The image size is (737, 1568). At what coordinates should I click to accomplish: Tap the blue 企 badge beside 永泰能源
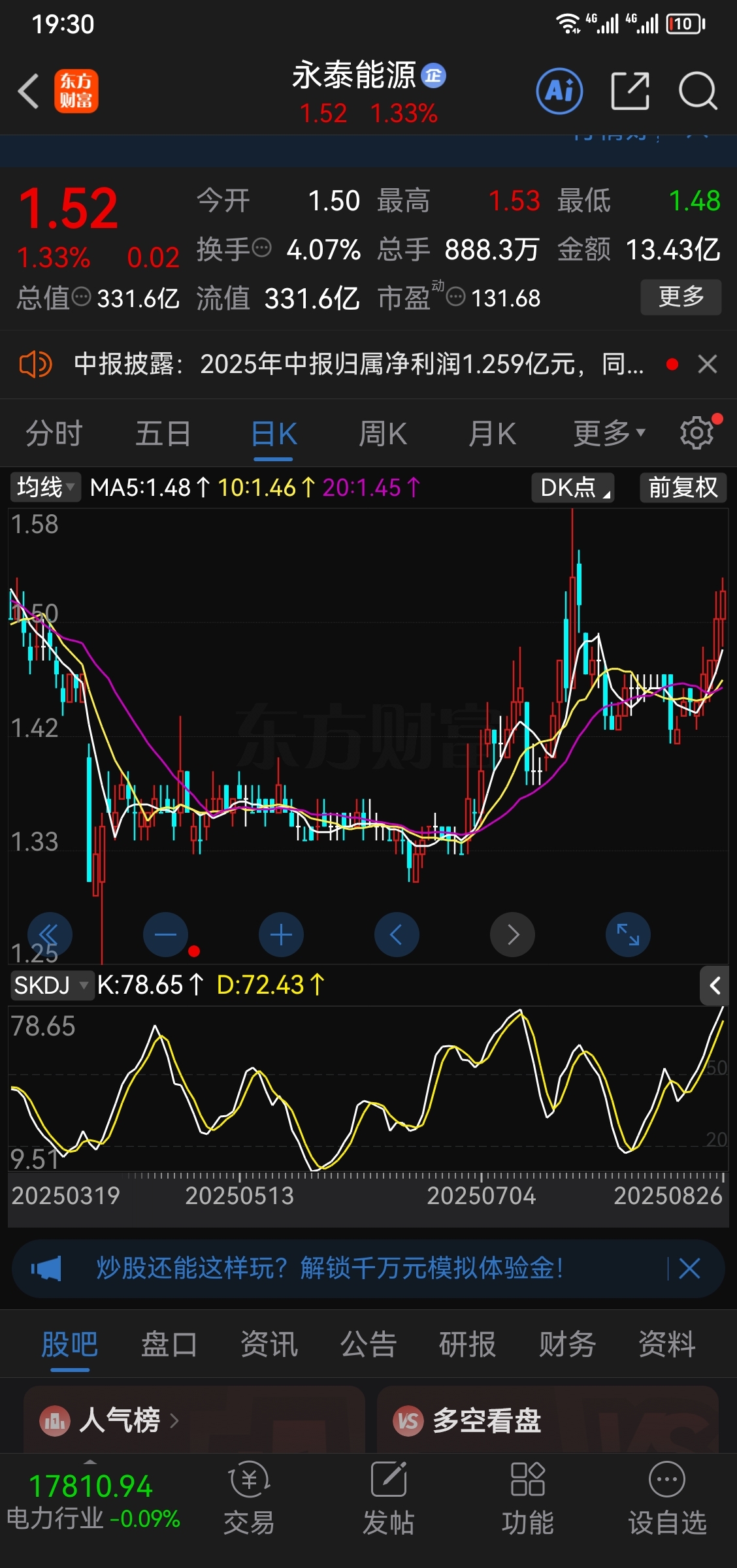433,76
